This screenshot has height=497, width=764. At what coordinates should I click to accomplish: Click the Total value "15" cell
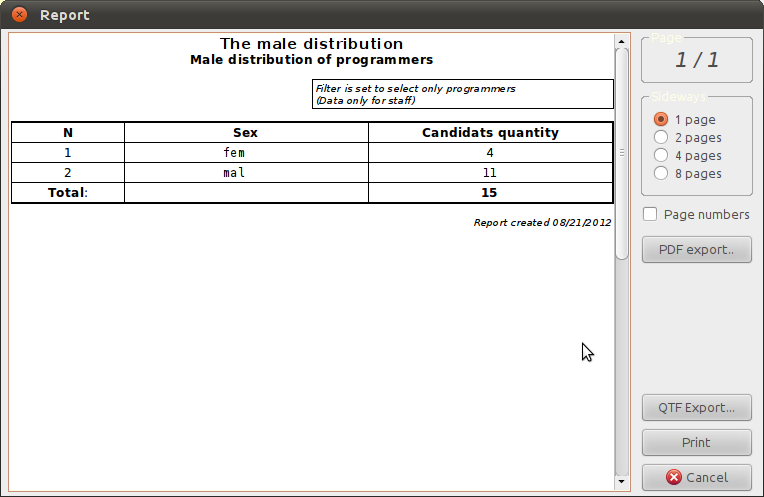pyautogui.click(x=489, y=192)
